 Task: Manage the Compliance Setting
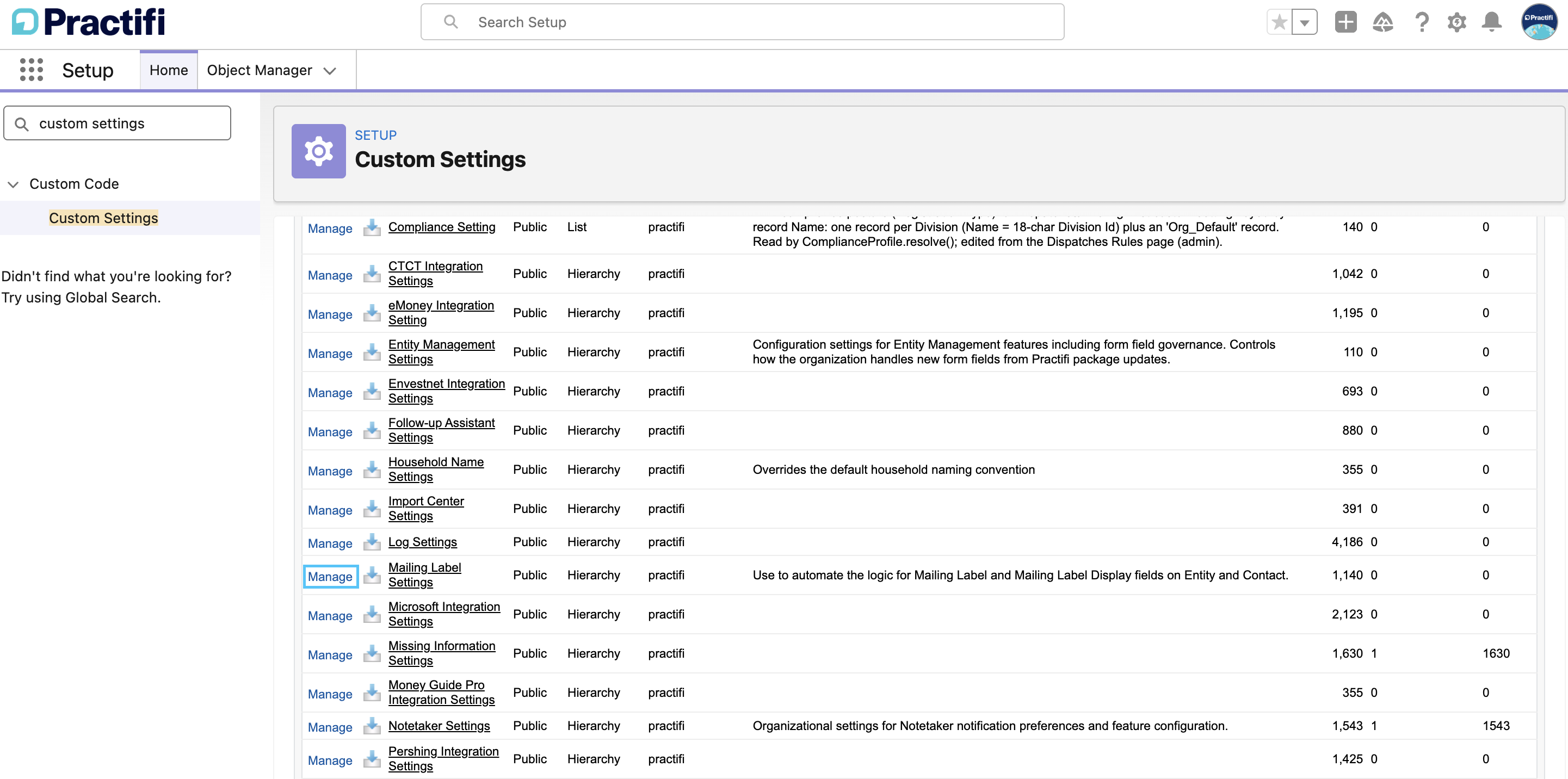pos(330,229)
